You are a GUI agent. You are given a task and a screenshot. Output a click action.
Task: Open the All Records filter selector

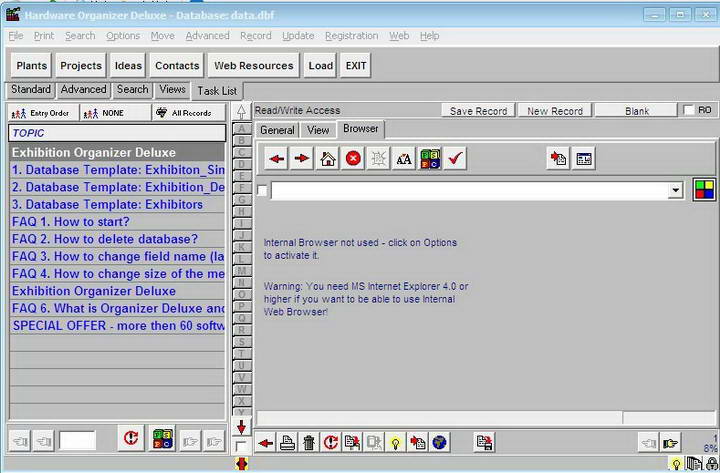coord(189,113)
